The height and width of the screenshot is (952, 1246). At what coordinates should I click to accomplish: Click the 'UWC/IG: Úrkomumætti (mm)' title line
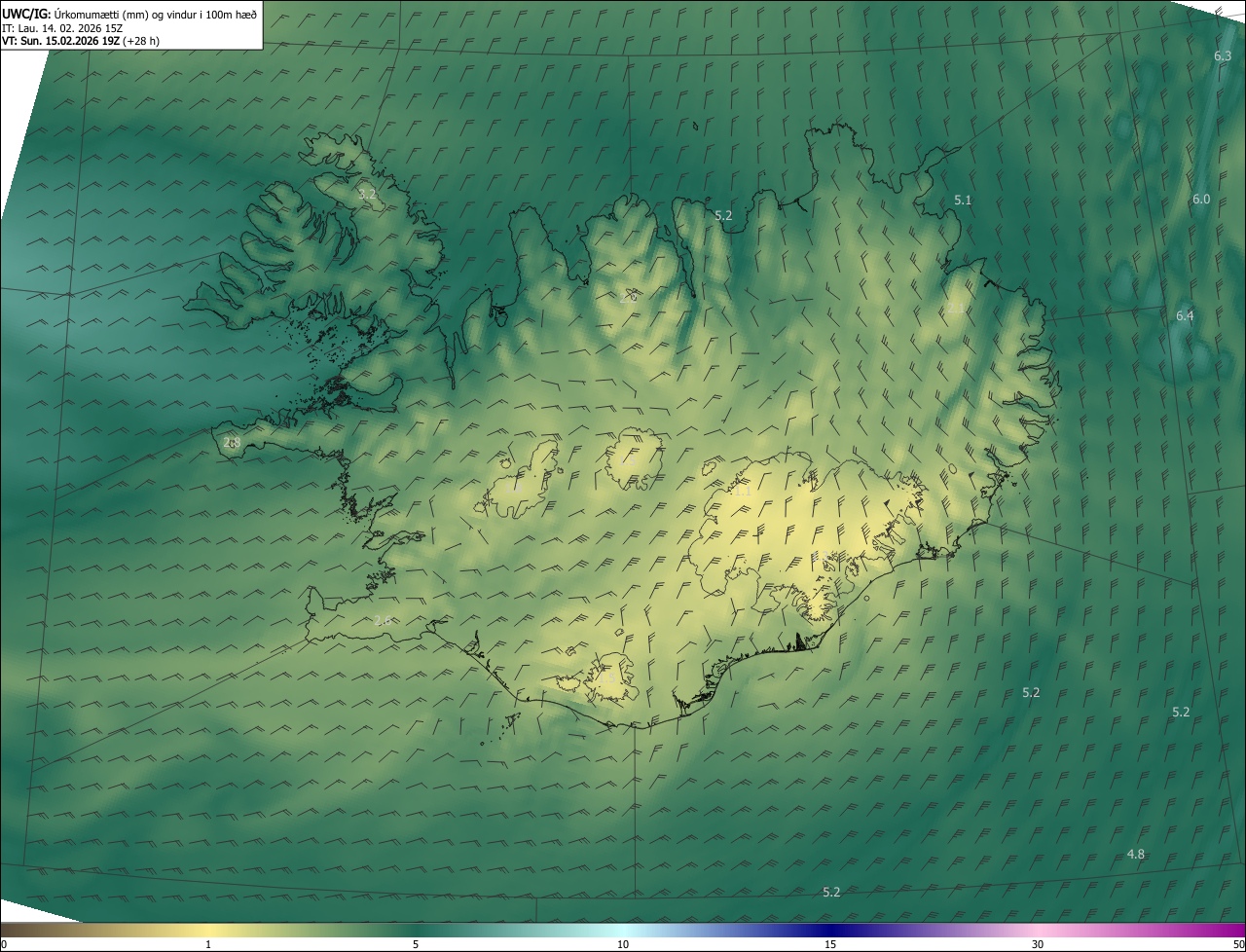pyautogui.click(x=128, y=14)
